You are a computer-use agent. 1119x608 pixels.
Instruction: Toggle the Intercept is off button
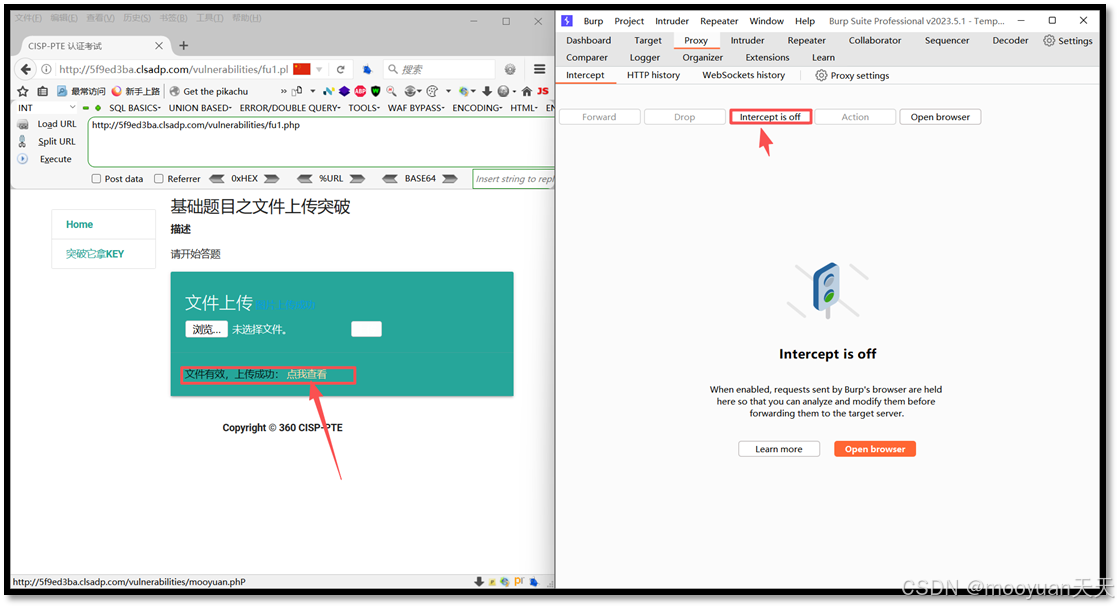[x=770, y=116]
